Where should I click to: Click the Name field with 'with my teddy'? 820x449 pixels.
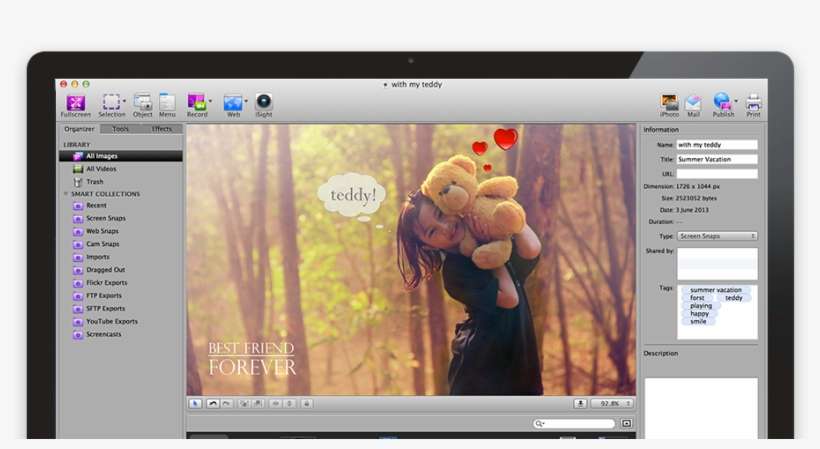click(x=717, y=145)
